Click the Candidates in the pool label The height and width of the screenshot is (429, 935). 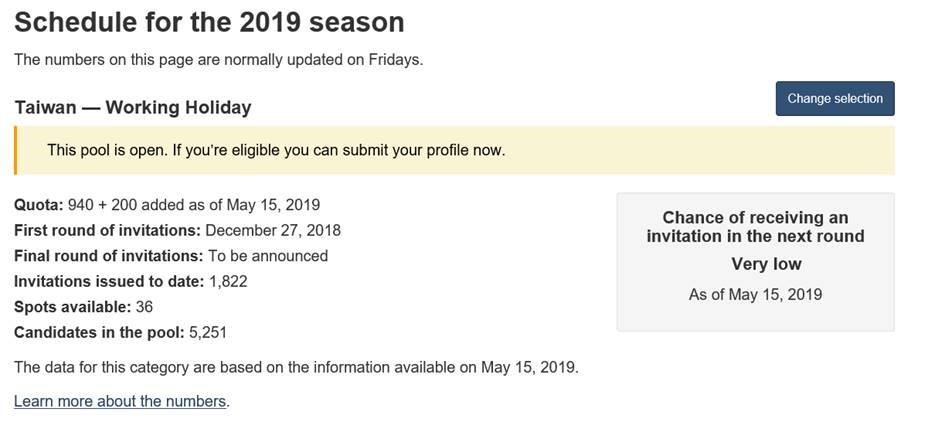[x=99, y=332]
